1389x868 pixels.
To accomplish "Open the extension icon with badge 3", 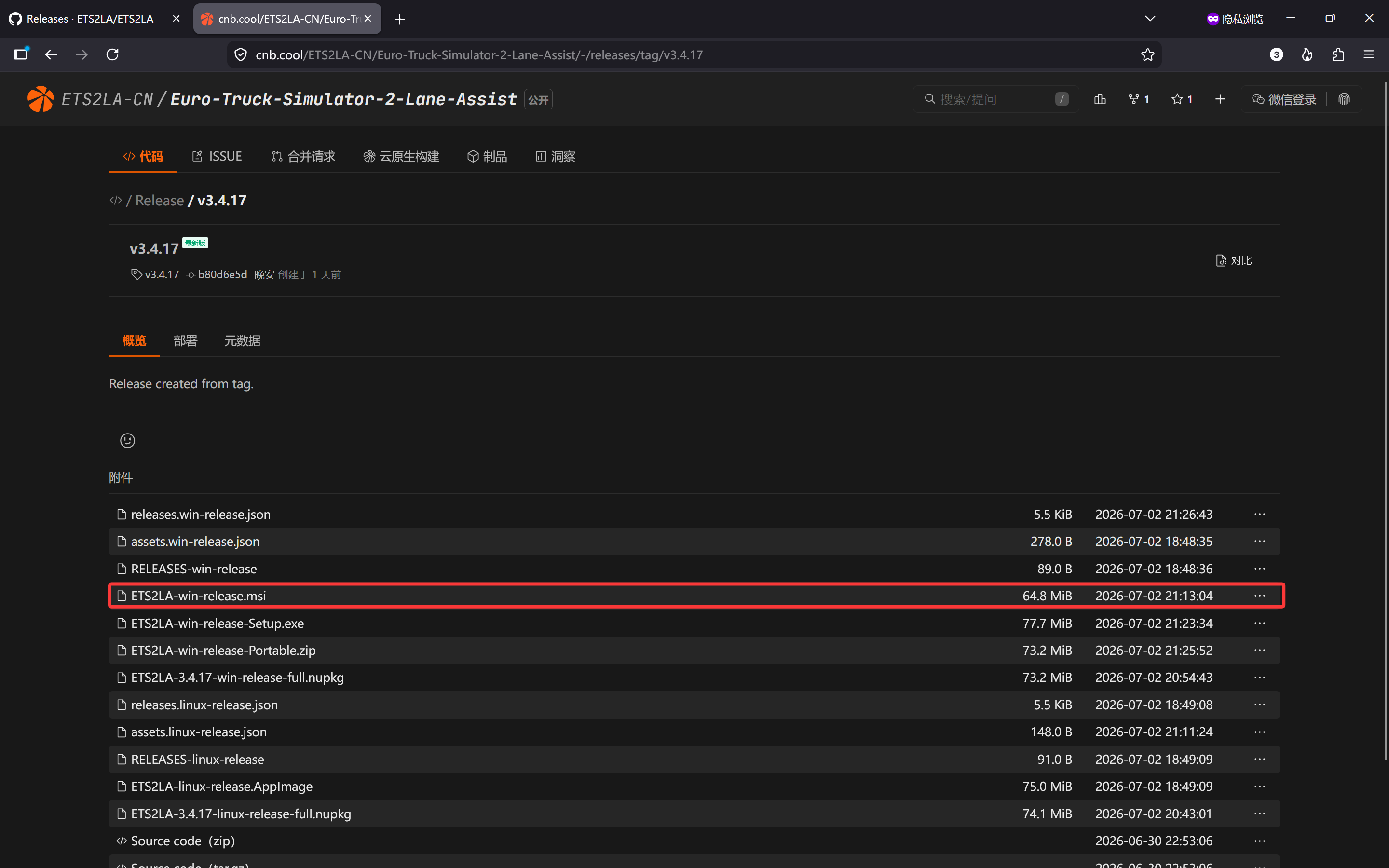I will click(1276, 54).
